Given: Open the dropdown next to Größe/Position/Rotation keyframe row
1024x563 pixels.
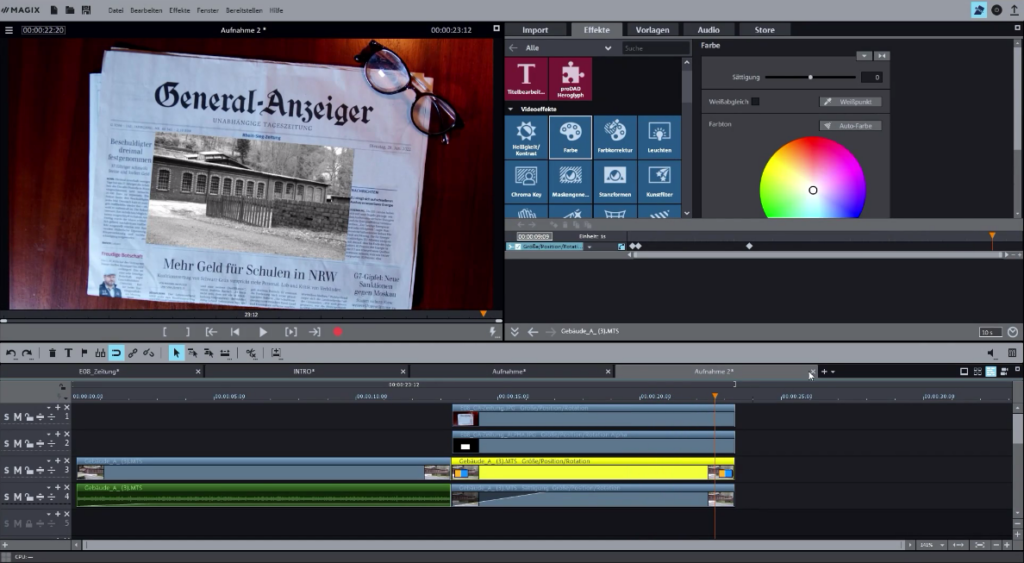Looking at the screenshot, I should tap(589, 247).
